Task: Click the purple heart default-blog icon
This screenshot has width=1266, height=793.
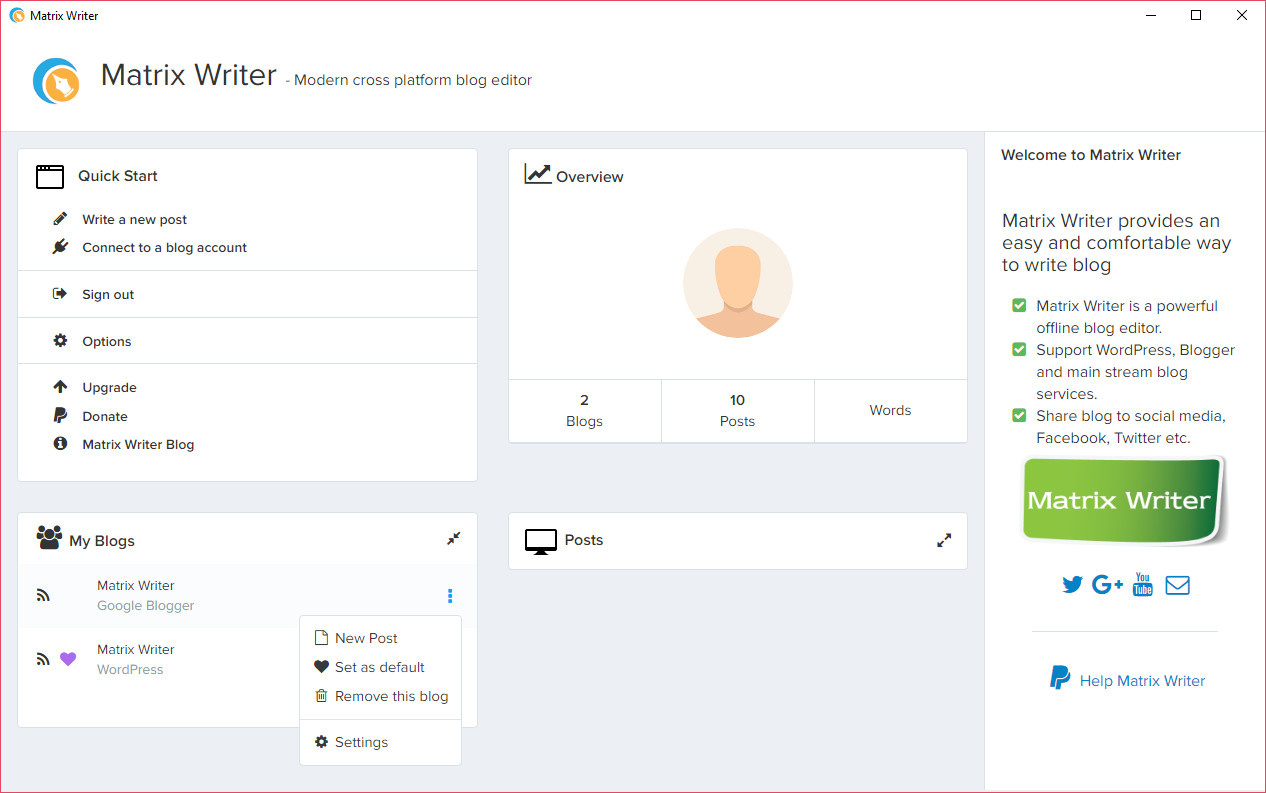Action: 68,659
